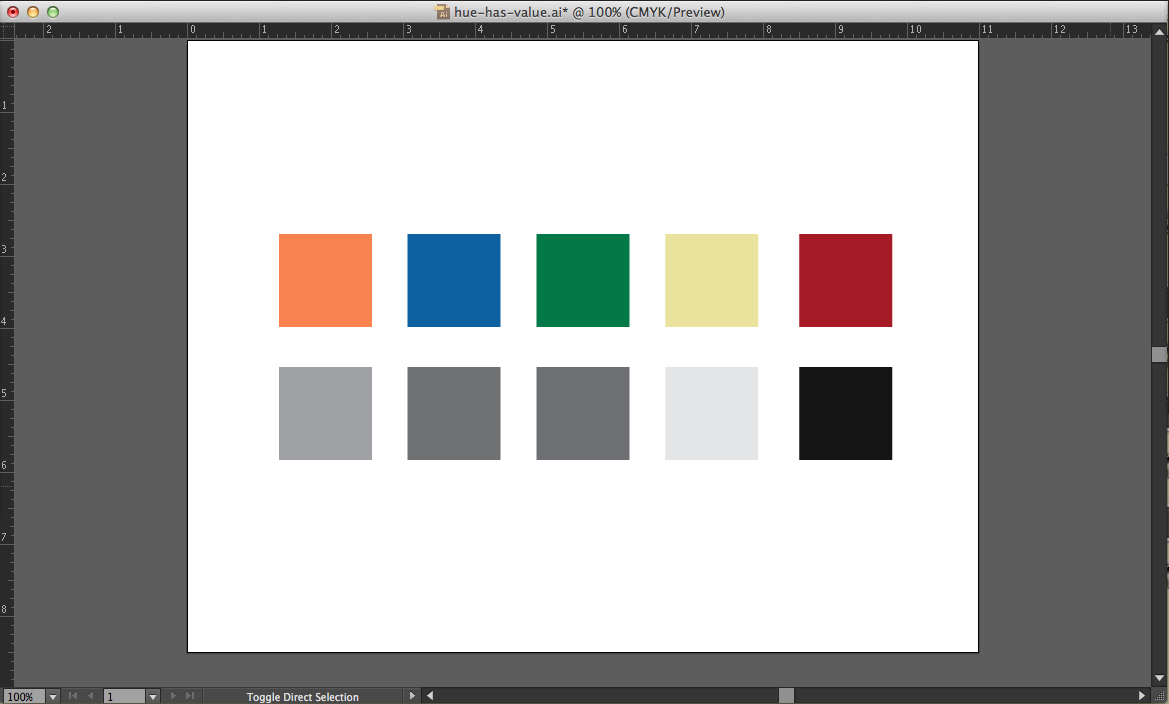Click the horizontal scrollbar left arrow
The height and width of the screenshot is (704, 1169).
point(430,696)
